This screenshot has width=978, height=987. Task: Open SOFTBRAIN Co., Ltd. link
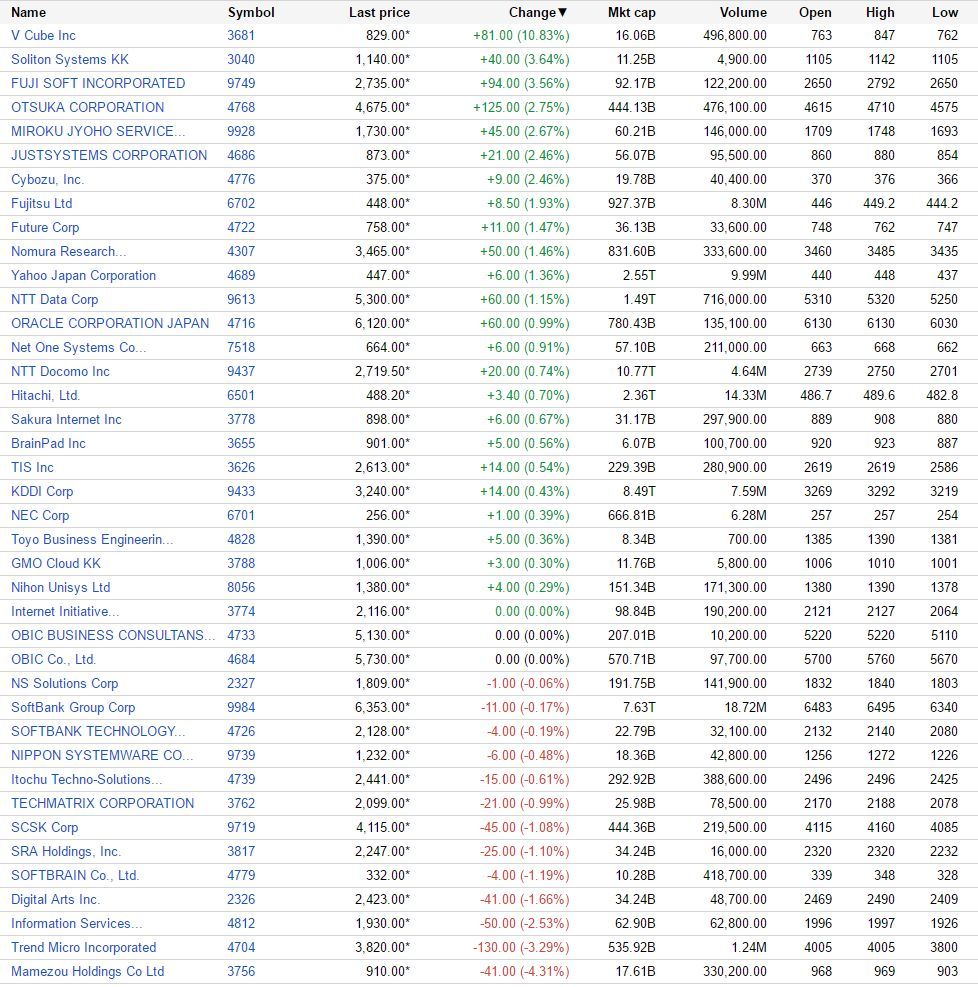click(75, 876)
